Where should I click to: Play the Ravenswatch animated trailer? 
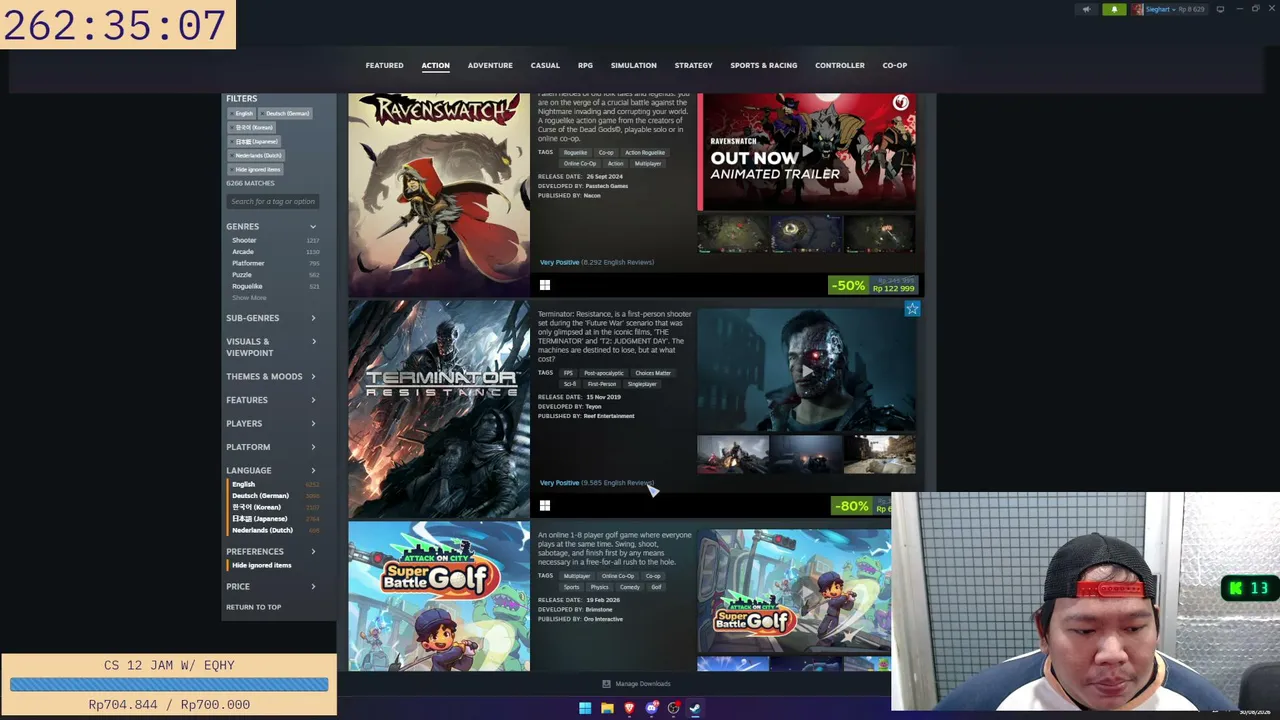tap(806, 152)
